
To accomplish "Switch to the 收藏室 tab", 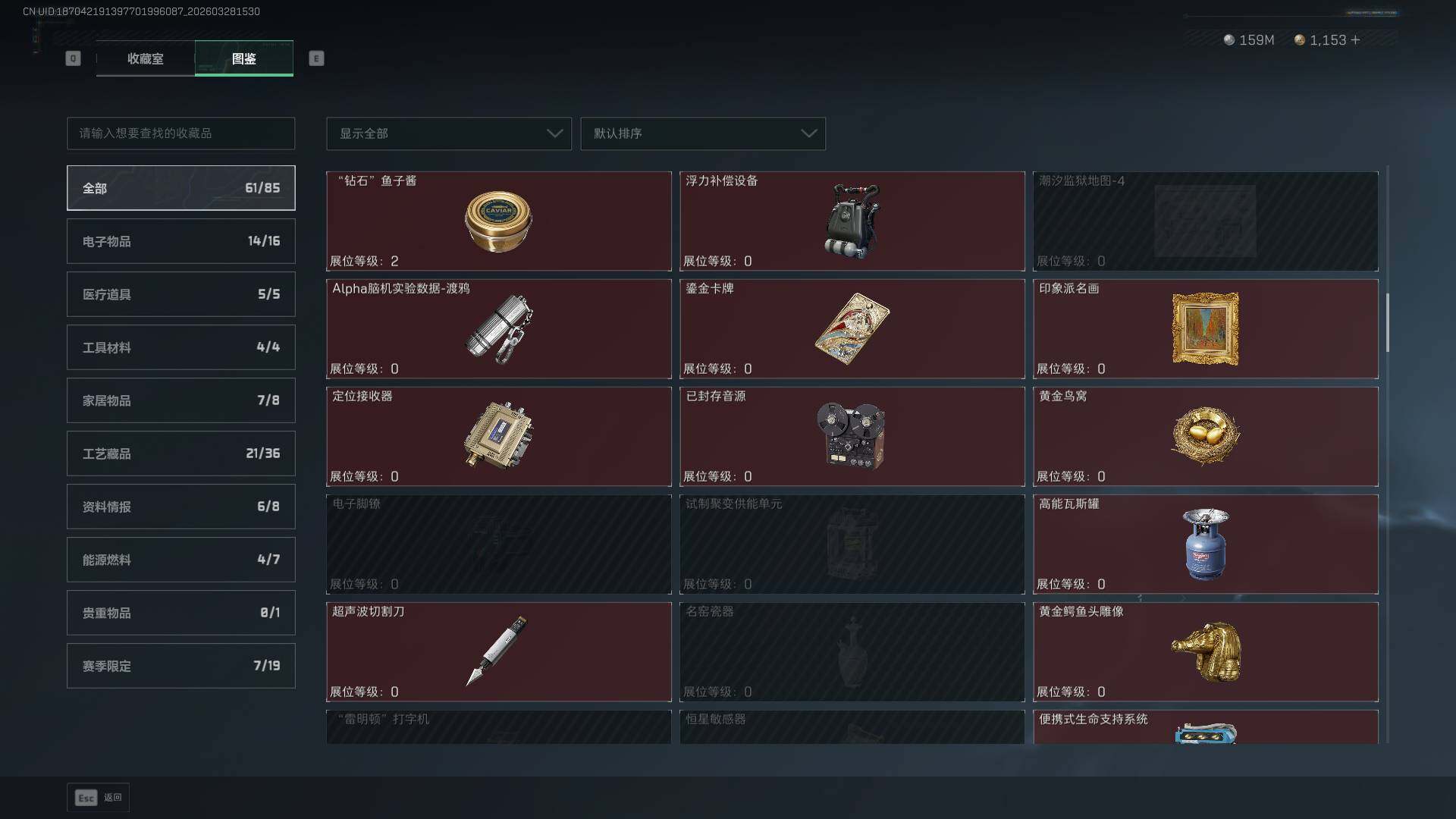I will [x=146, y=58].
